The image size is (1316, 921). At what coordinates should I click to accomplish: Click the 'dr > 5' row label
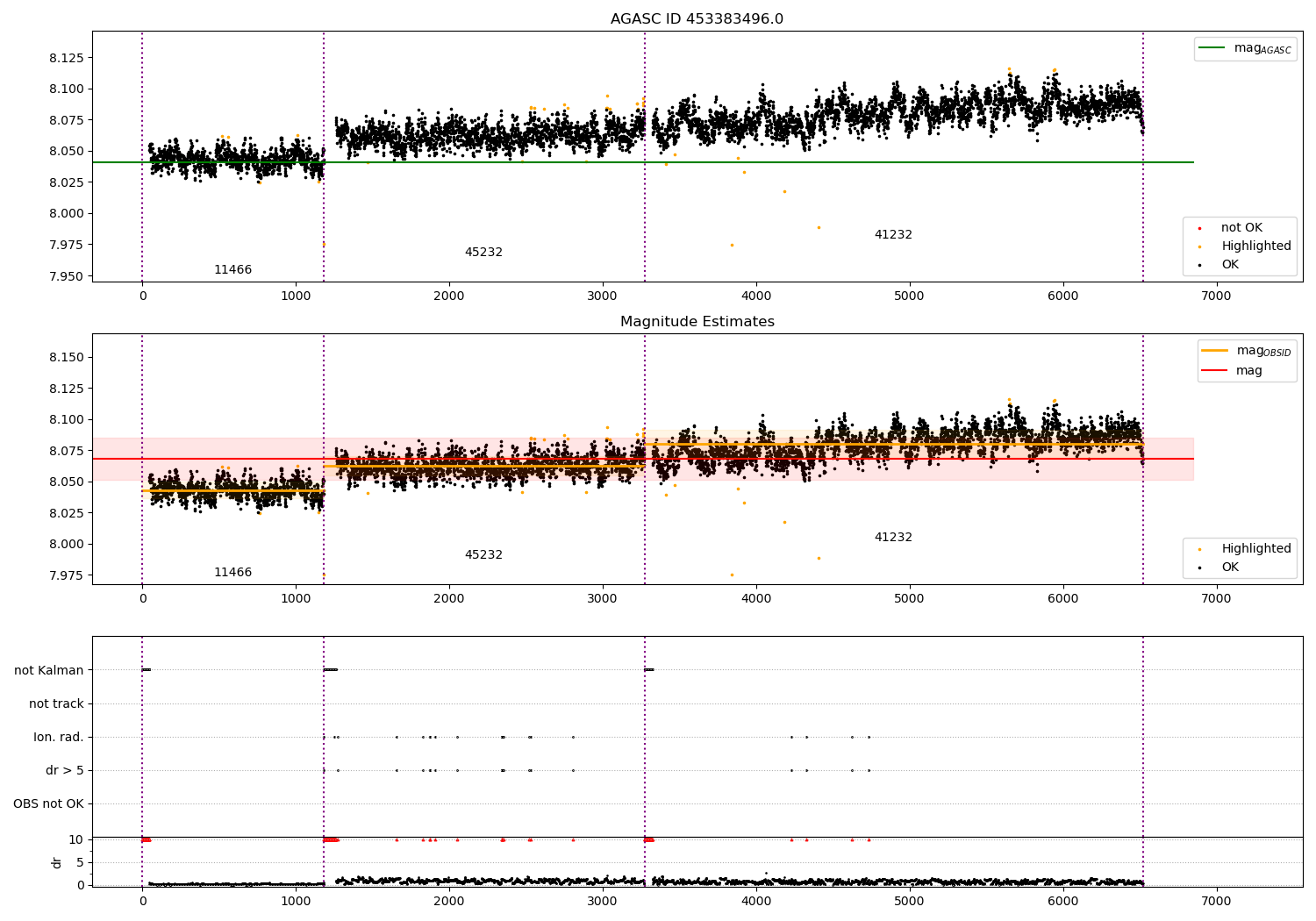(x=65, y=771)
